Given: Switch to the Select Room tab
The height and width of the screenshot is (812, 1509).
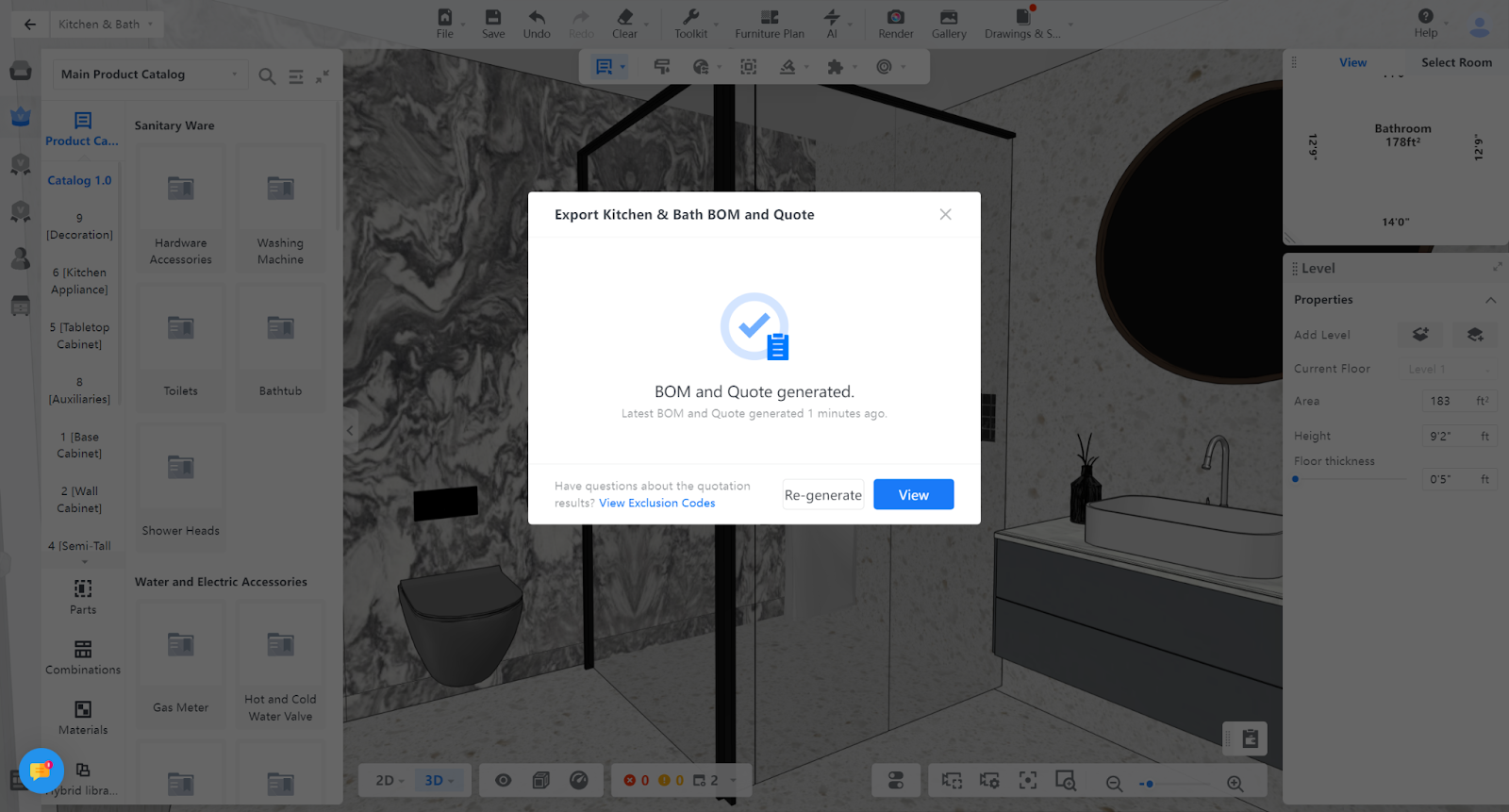Looking at the screenshot, I should click(x=1456, y=62).
